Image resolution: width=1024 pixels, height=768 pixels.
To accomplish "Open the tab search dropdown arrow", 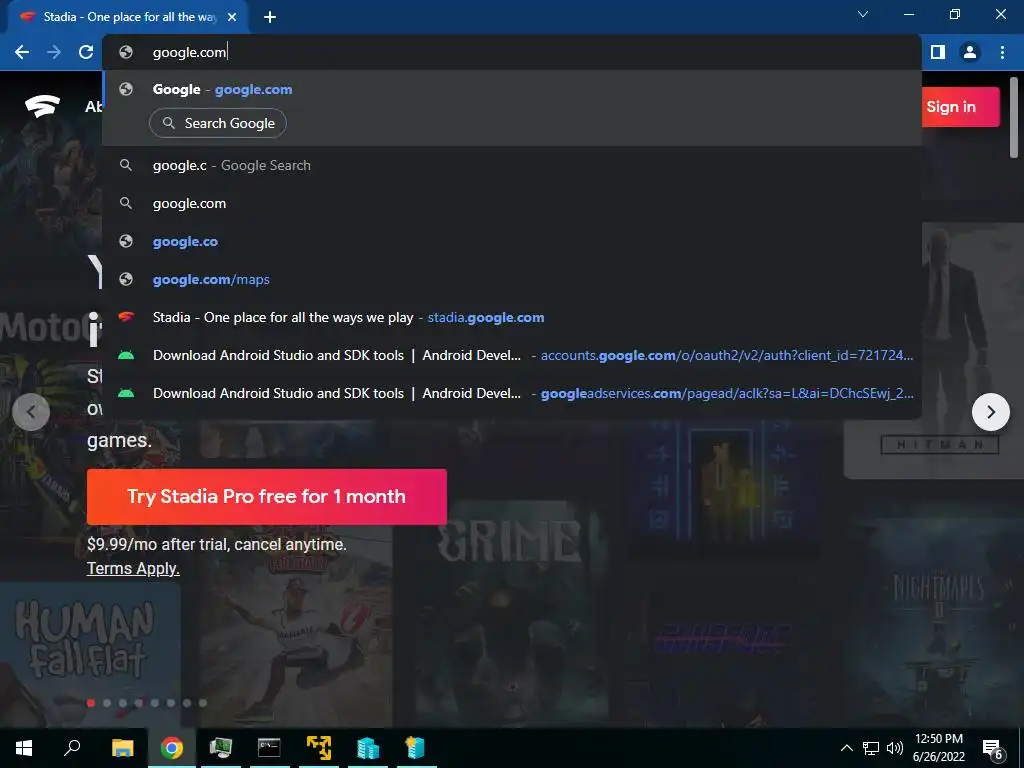I will [x=863, y=14].
